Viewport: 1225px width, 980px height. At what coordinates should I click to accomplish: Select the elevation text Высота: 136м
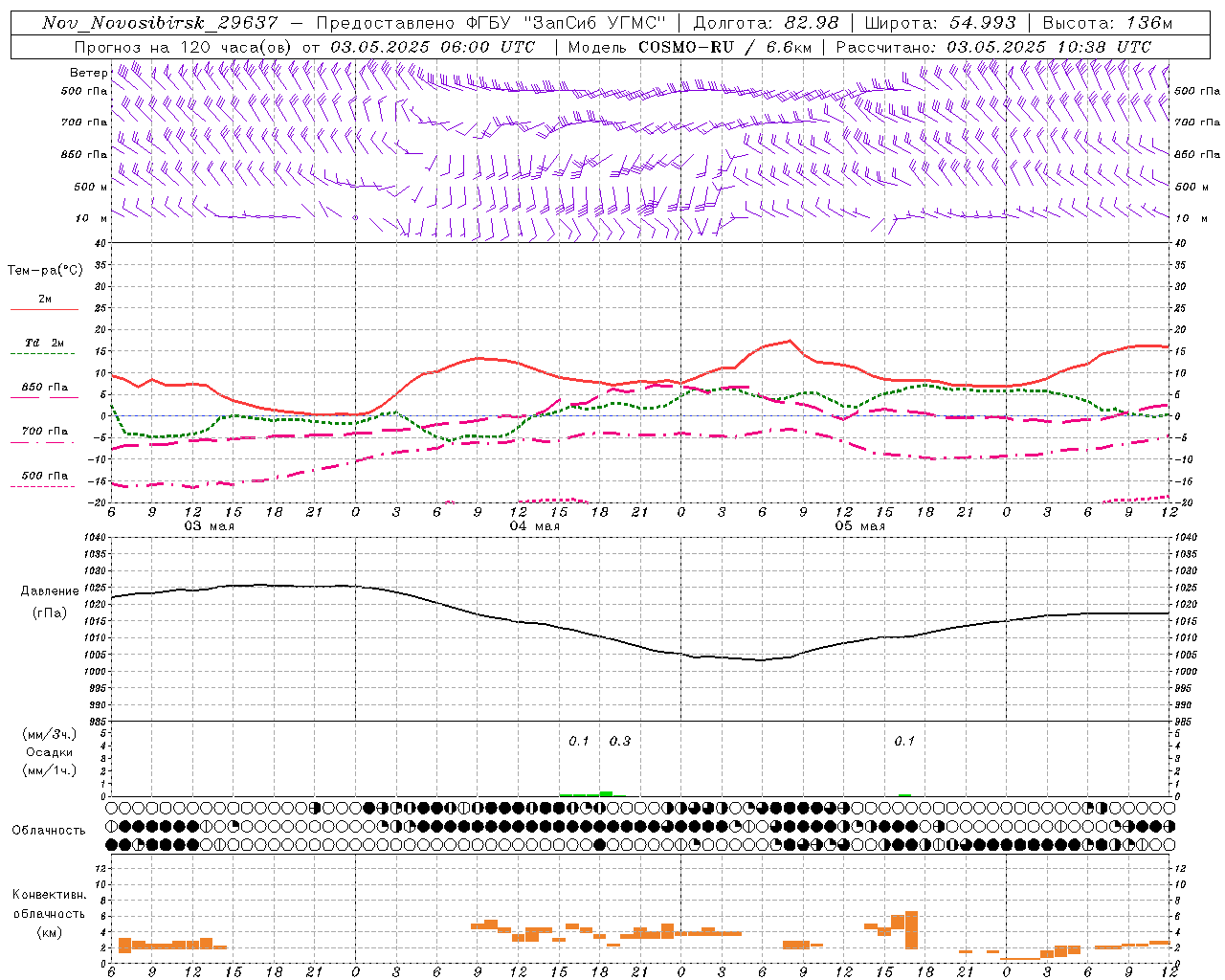[1106, 23]
